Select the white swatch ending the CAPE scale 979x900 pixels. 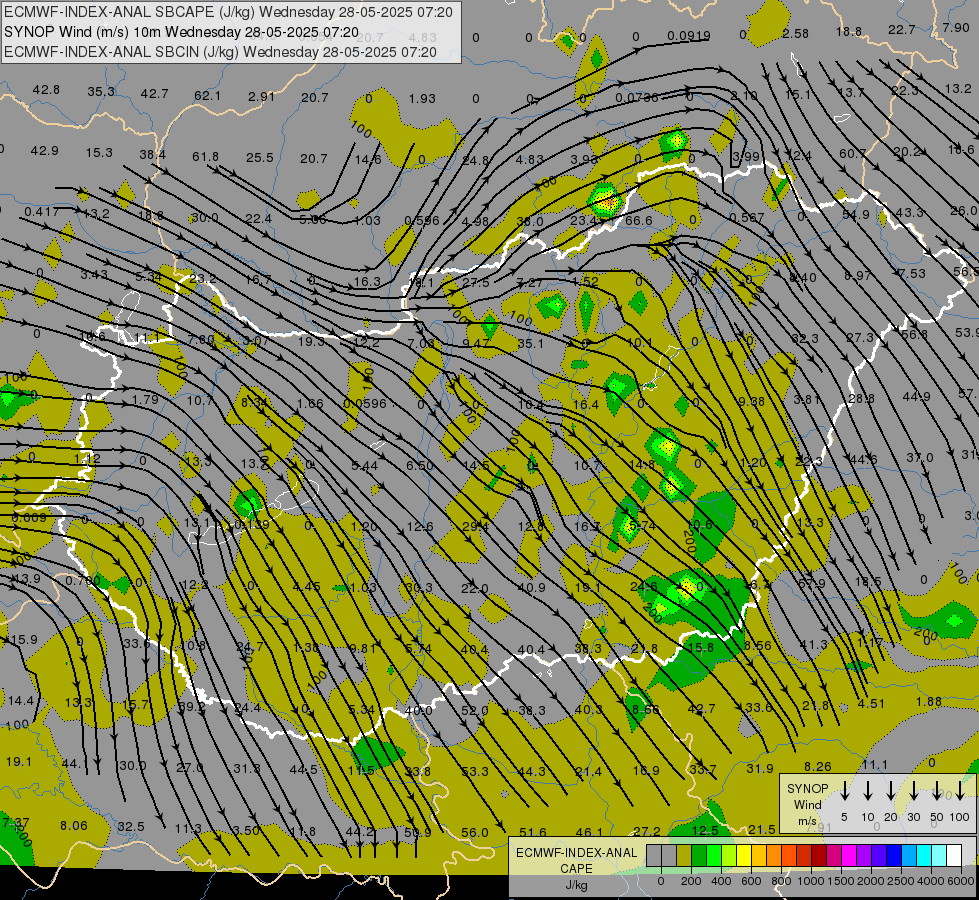pyautogui.click(x=953, y=855)
